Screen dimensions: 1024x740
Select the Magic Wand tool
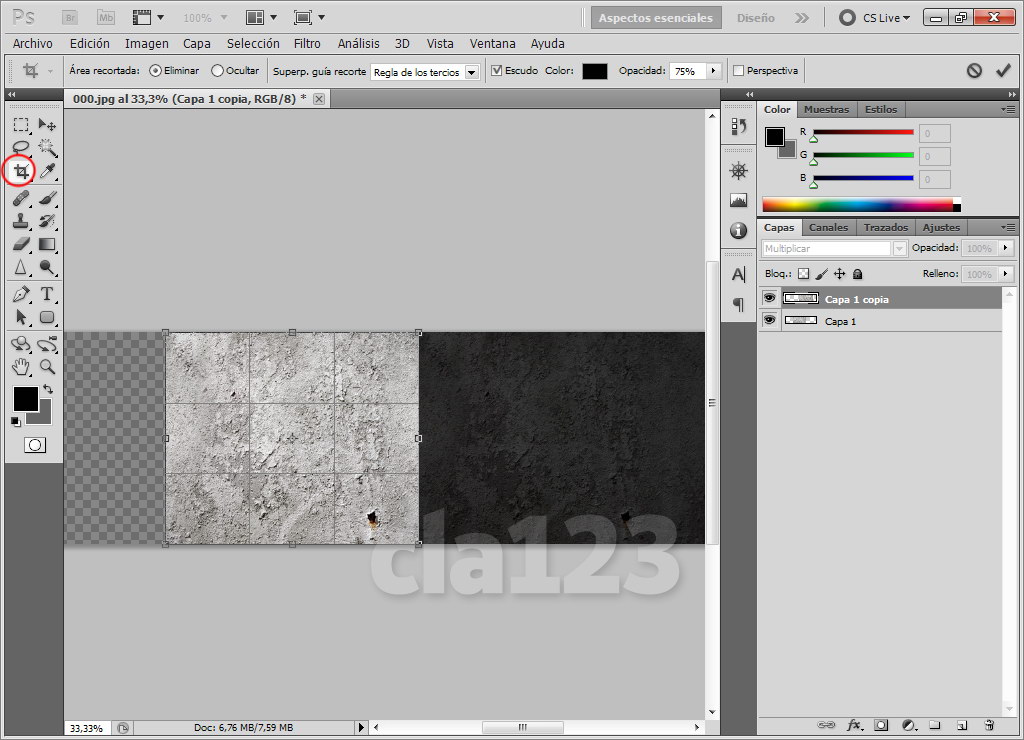click(x=47, y=148)
